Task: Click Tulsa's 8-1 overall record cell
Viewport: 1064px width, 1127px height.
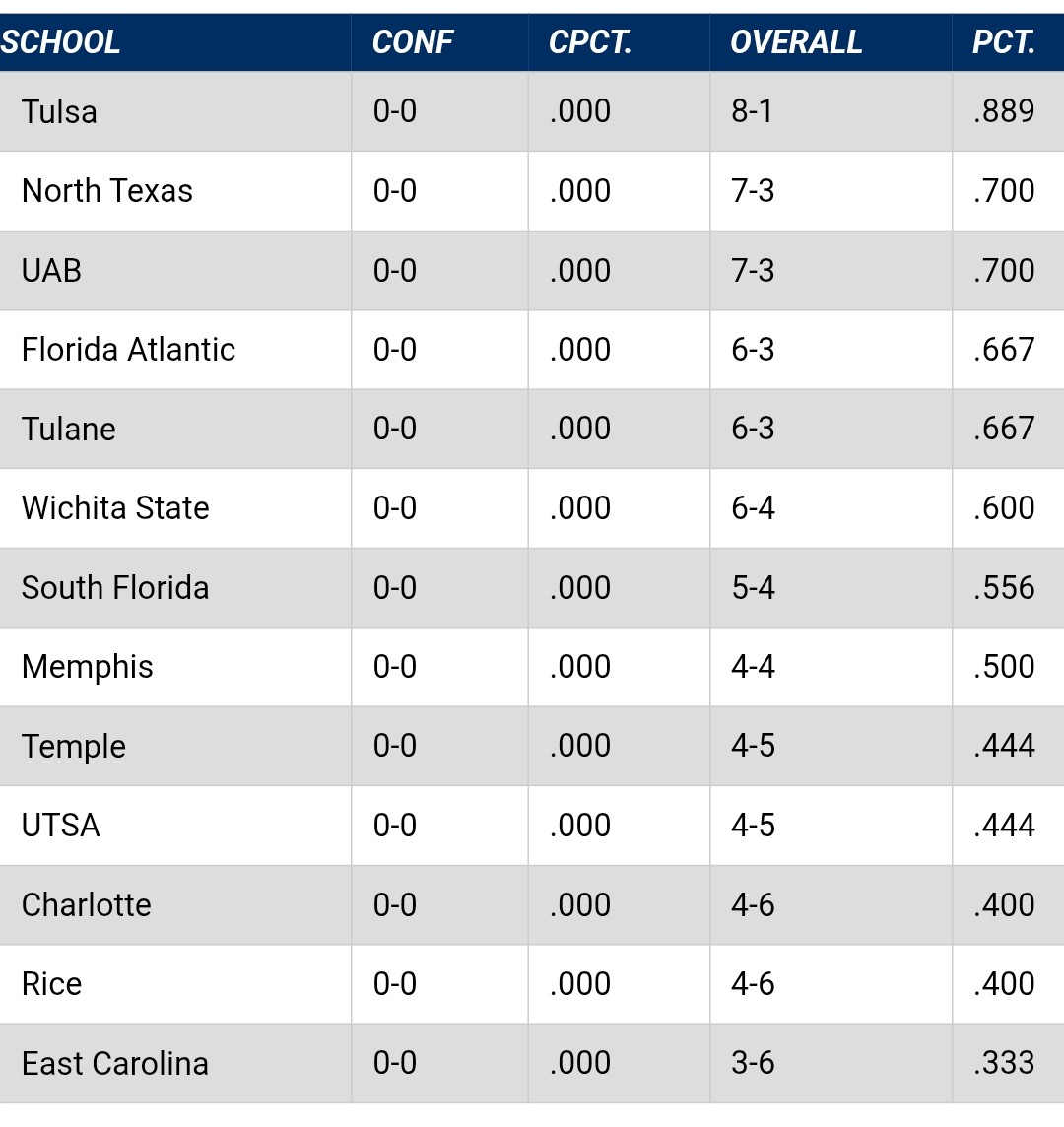Action: (x=752, y=111)
